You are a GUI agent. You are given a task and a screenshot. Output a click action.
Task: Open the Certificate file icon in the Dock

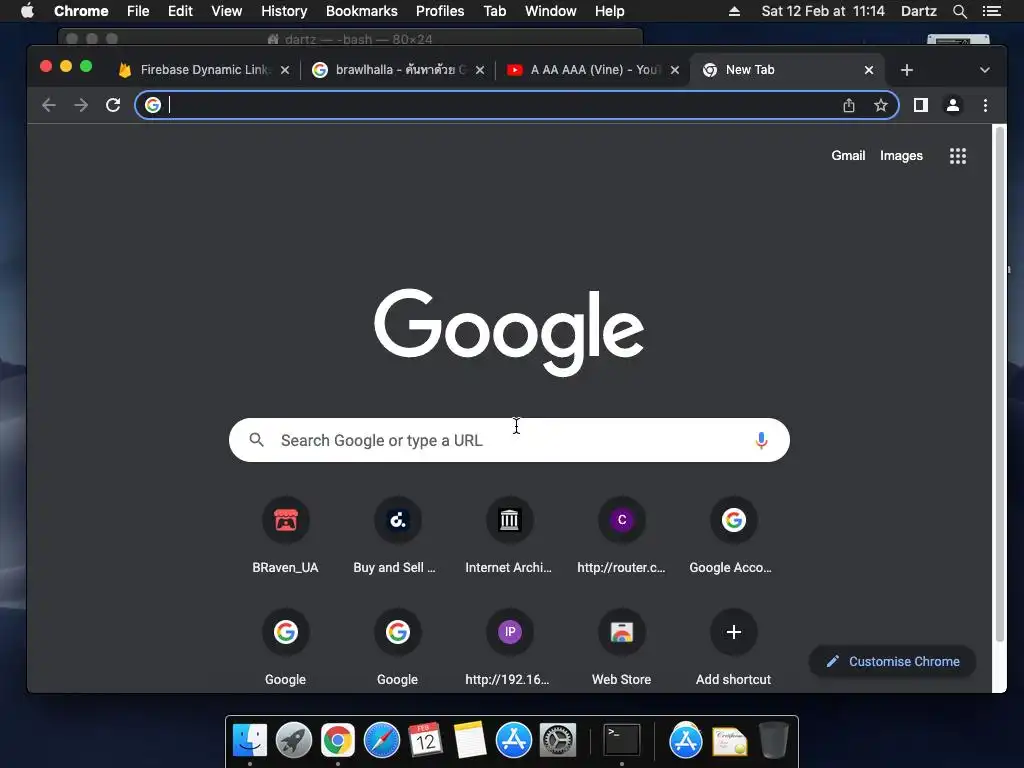(729, 741)
